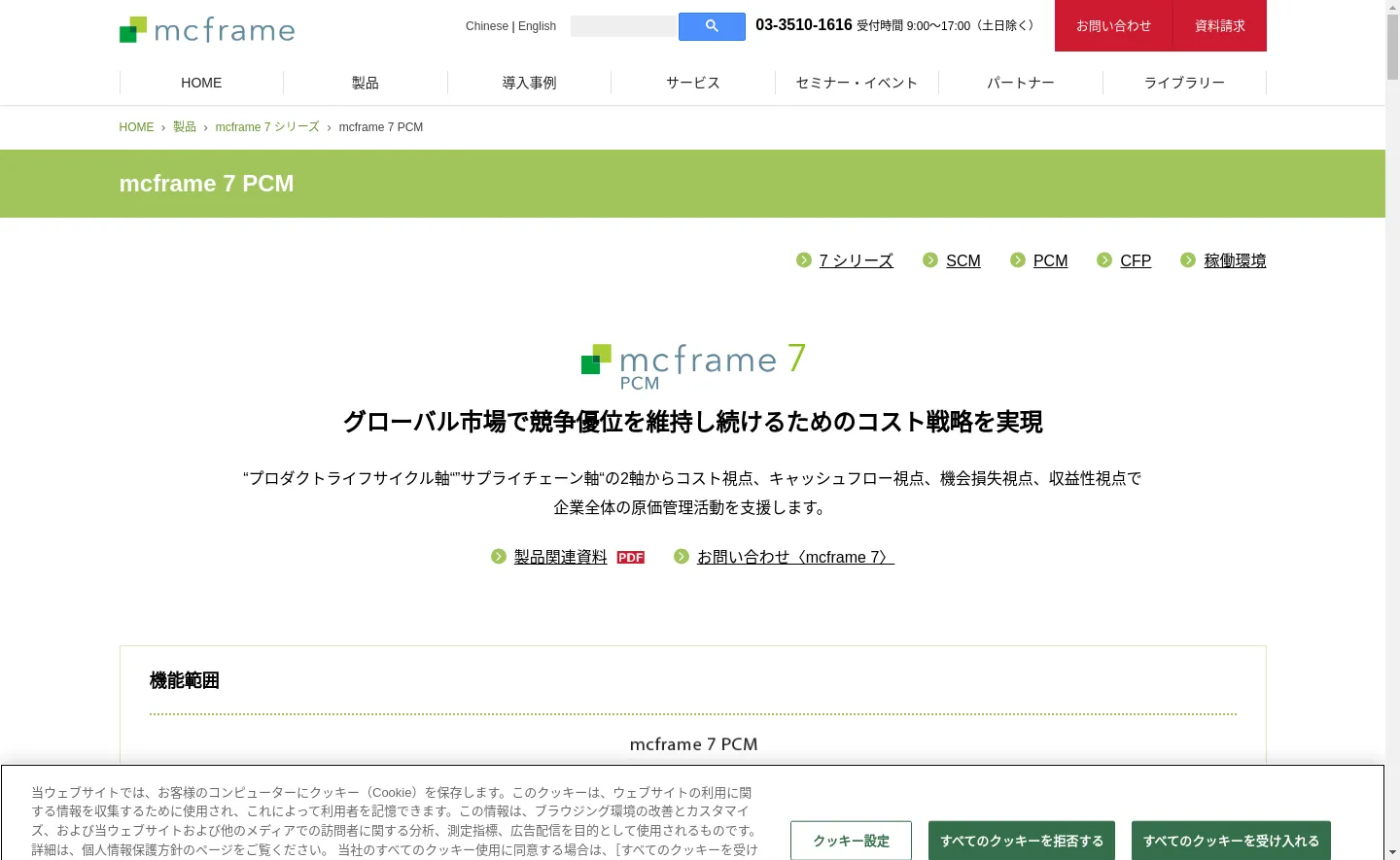Screen dimensions: 1400x860
Task: Open the パートナー menu item
Action: [x=1021, y=83]
